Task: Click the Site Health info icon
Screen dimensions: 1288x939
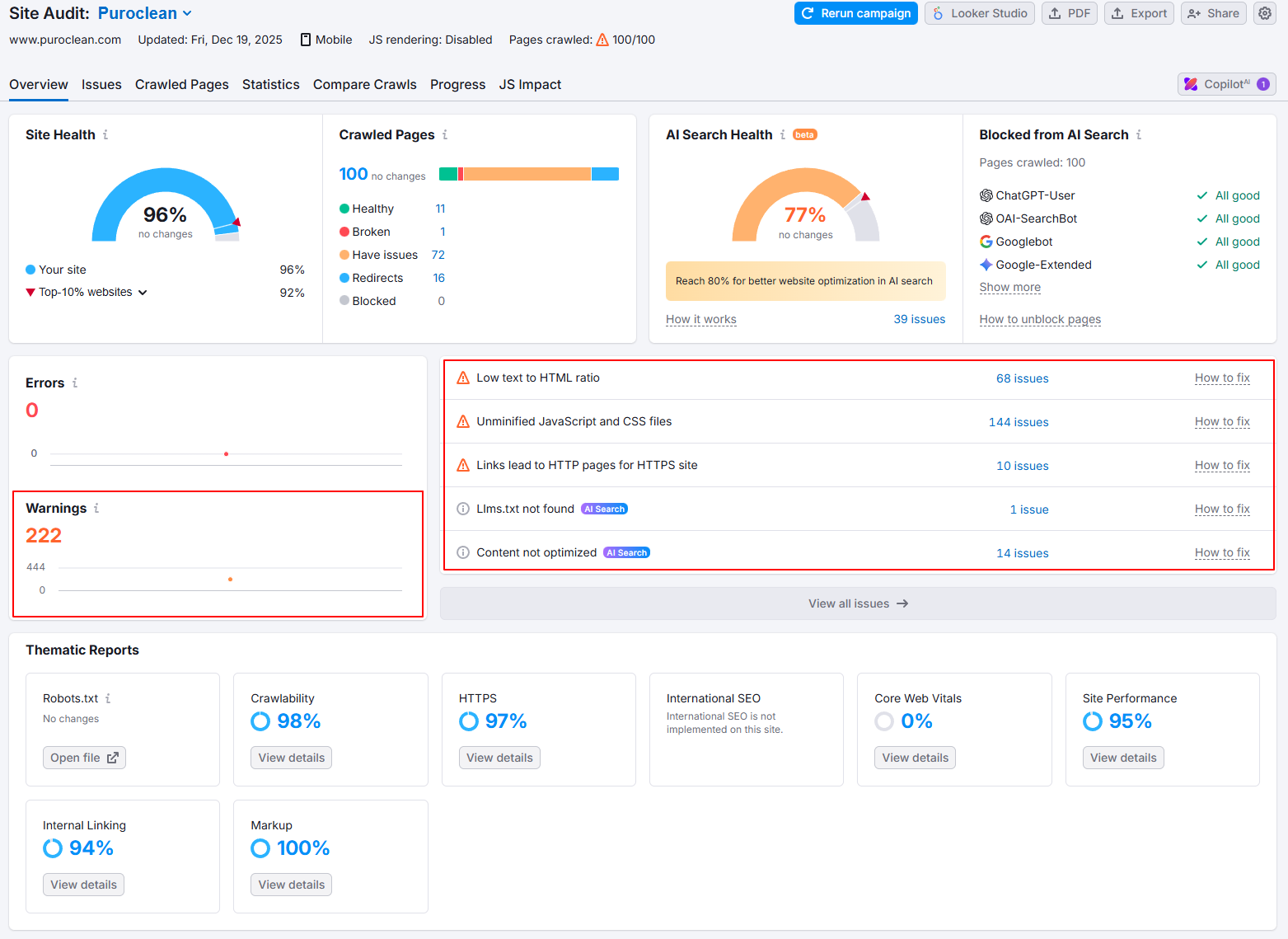Action: 105,134
